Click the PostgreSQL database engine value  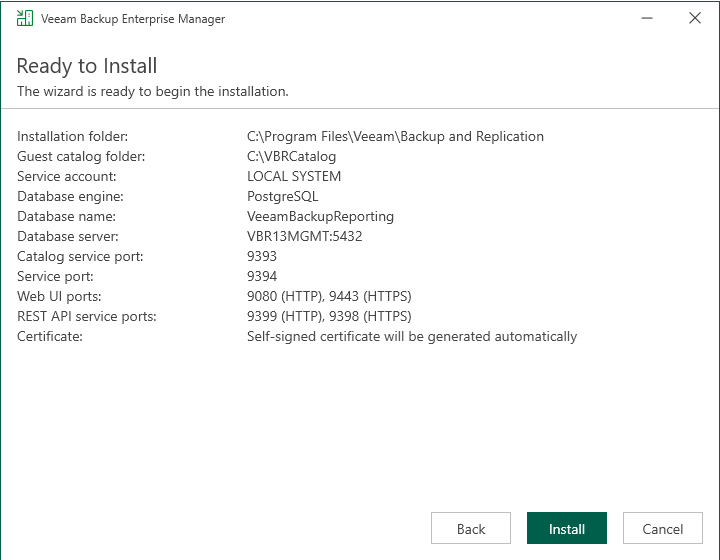282,196
